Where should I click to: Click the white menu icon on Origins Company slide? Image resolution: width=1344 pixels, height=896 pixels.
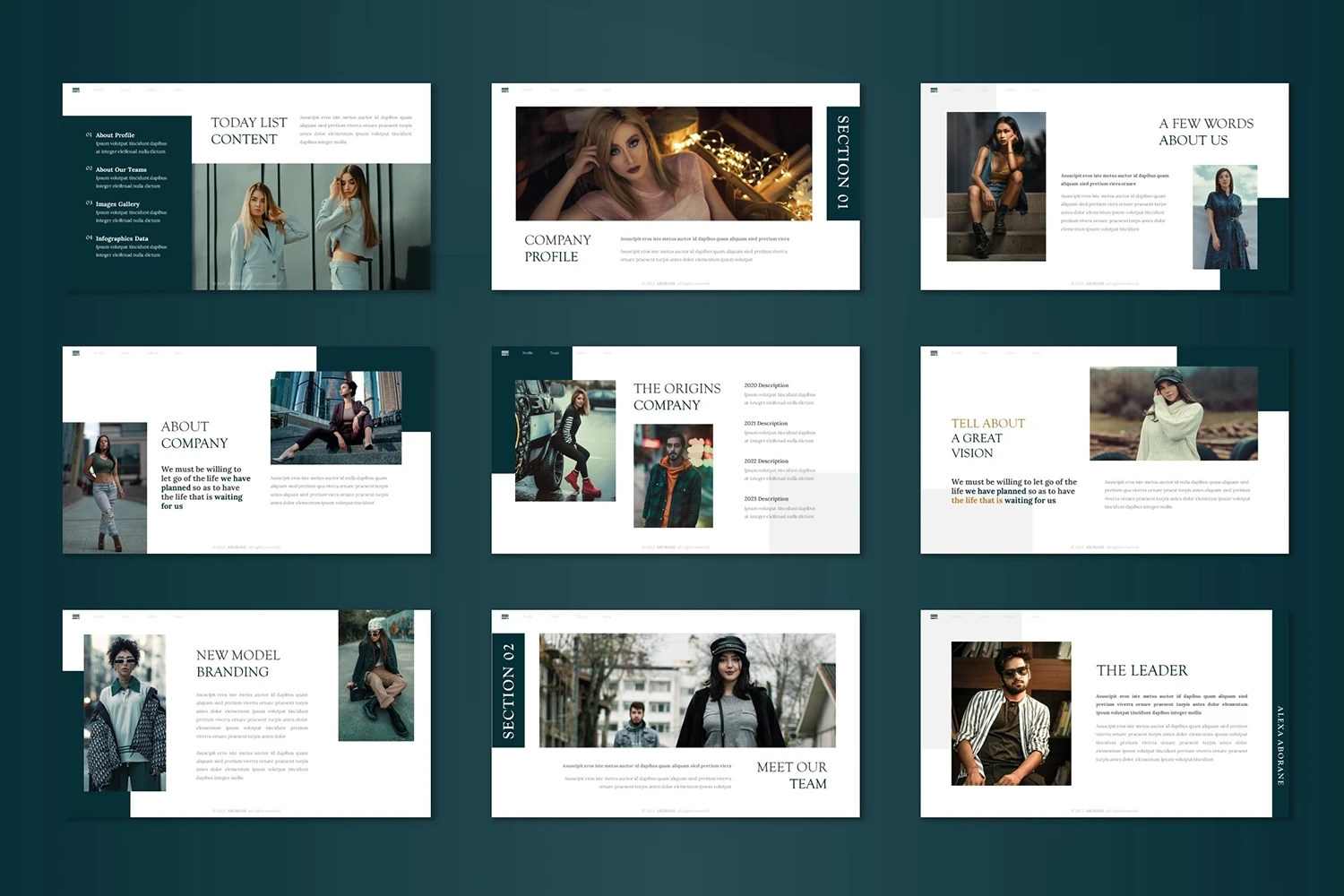coord(505,353)
